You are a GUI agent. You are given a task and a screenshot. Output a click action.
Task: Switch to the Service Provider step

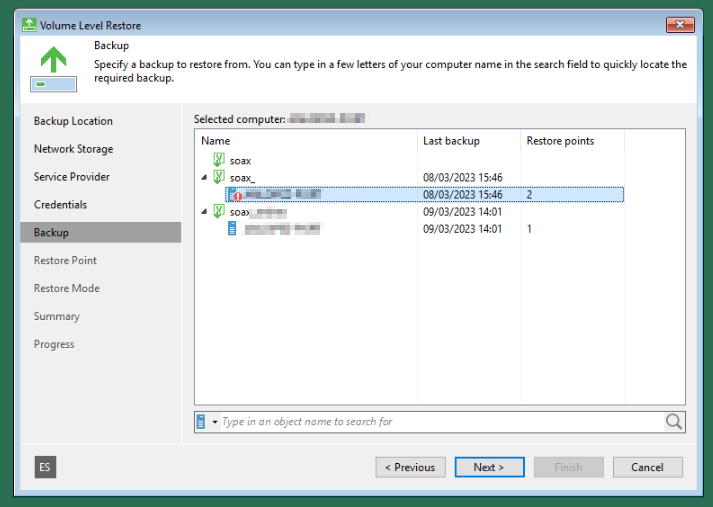point(71,177)
